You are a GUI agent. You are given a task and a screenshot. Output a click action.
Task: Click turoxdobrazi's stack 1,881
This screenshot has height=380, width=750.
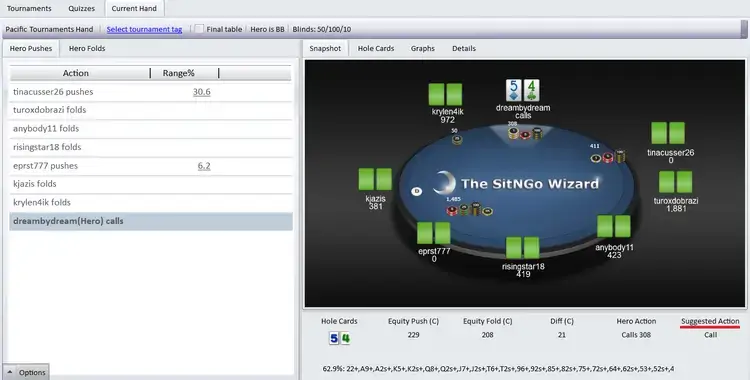click(x=676, y=209)
